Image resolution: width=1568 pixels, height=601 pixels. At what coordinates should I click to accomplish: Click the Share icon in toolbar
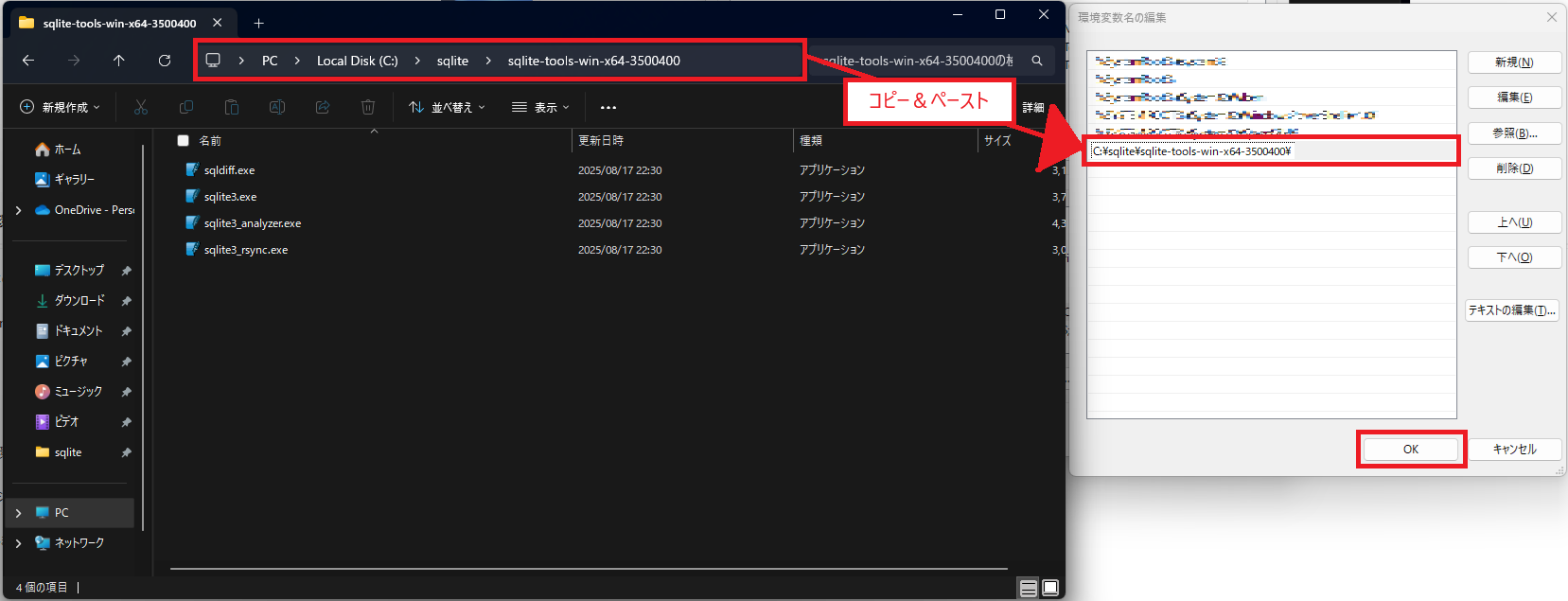point(323,107)
